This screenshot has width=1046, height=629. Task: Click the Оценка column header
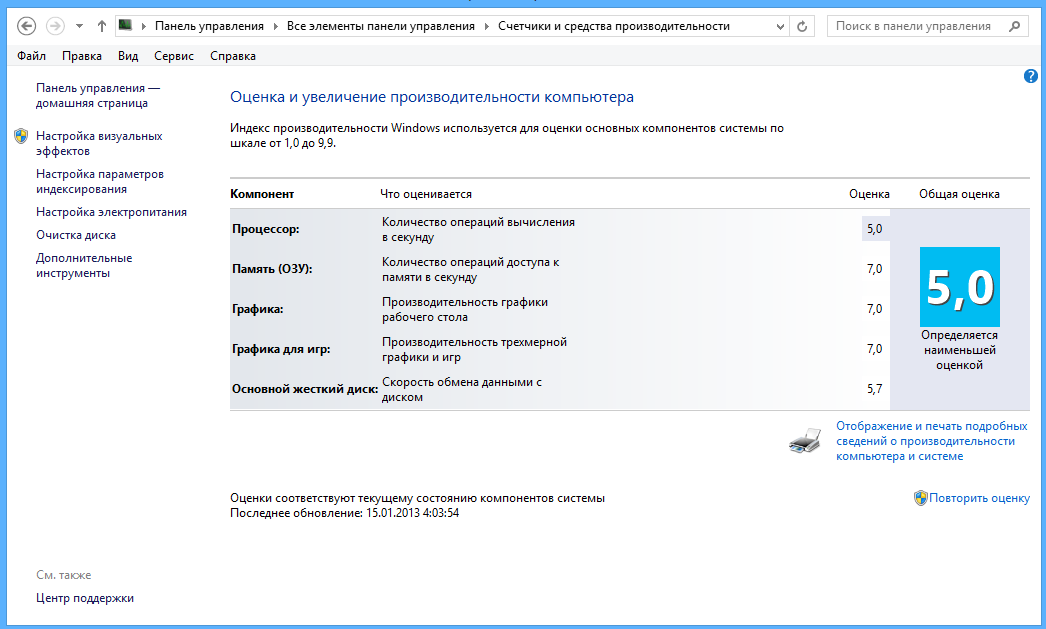coord(869,194)
